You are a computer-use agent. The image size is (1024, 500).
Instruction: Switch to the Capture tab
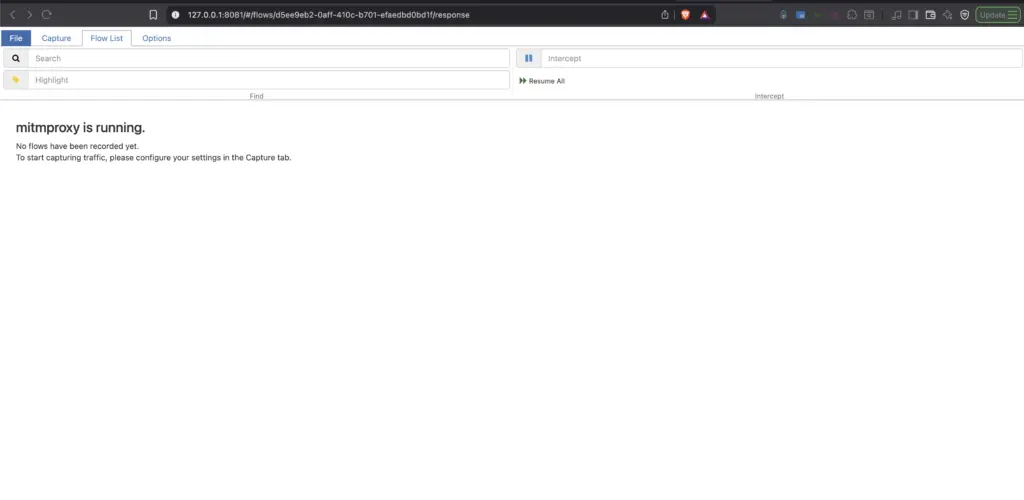point(56,38)
